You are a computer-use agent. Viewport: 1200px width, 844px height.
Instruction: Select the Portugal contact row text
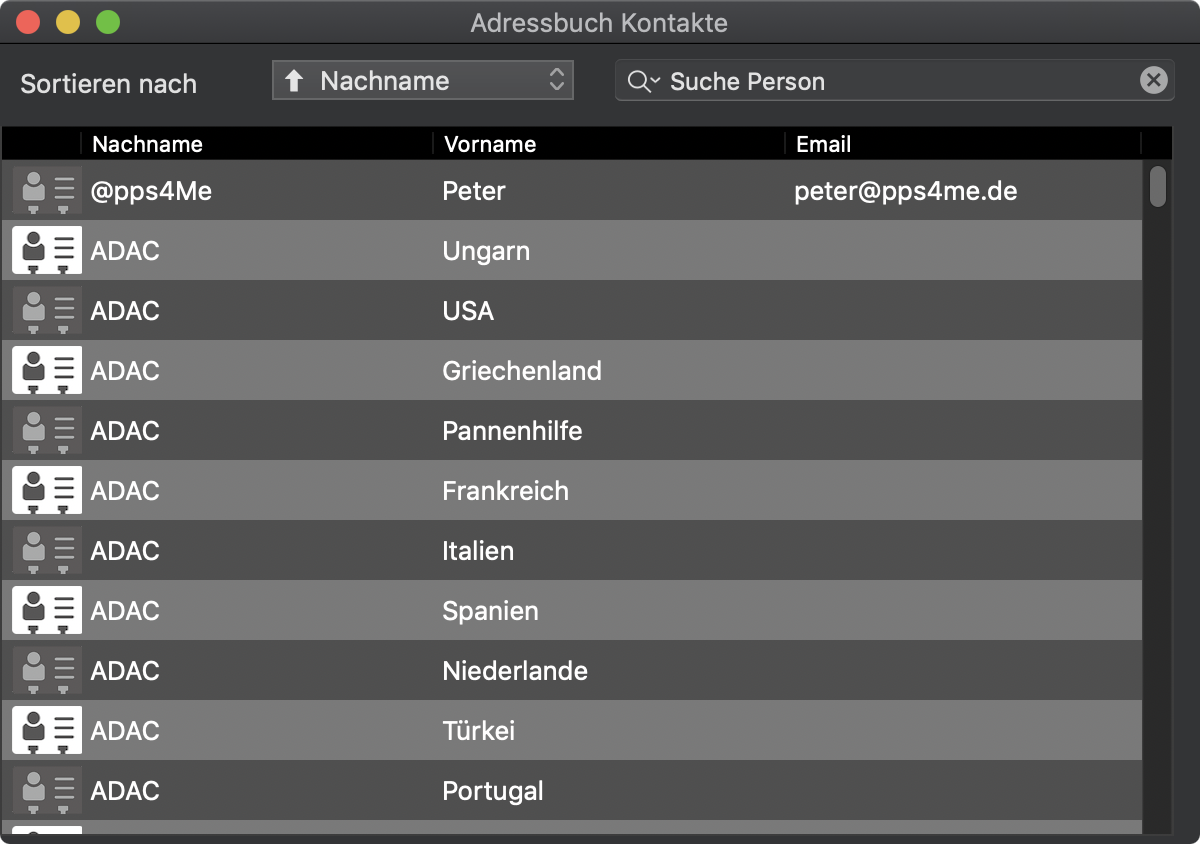(x=493, y=791)
